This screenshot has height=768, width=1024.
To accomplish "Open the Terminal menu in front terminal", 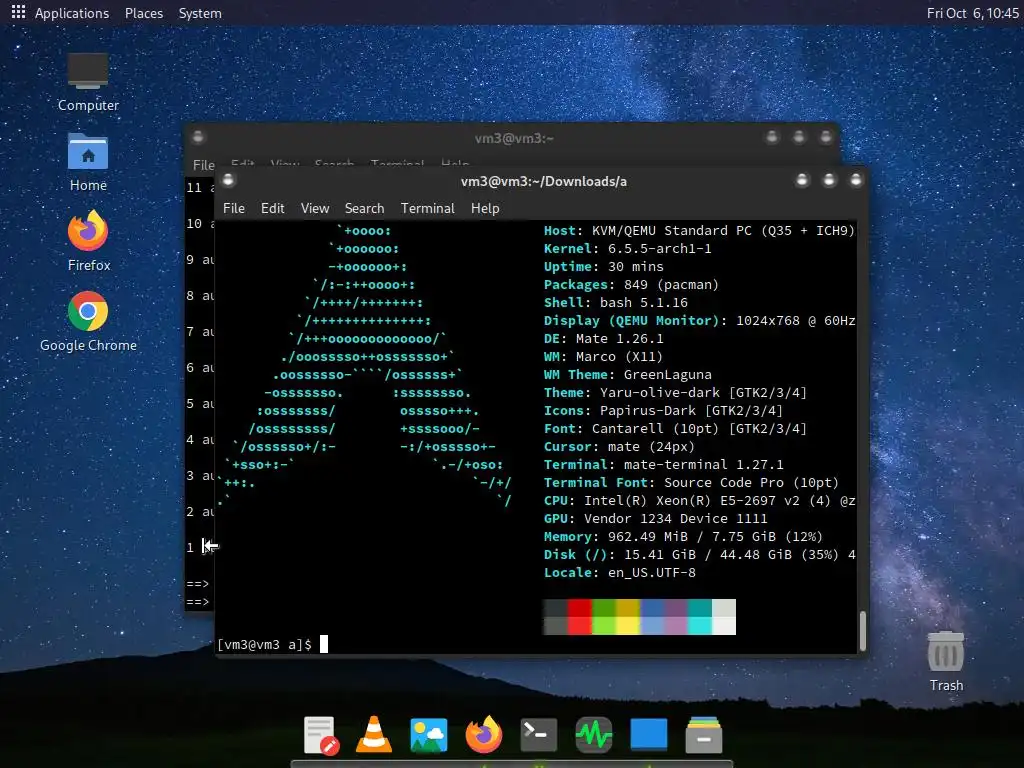I will [x=428, y=208].
